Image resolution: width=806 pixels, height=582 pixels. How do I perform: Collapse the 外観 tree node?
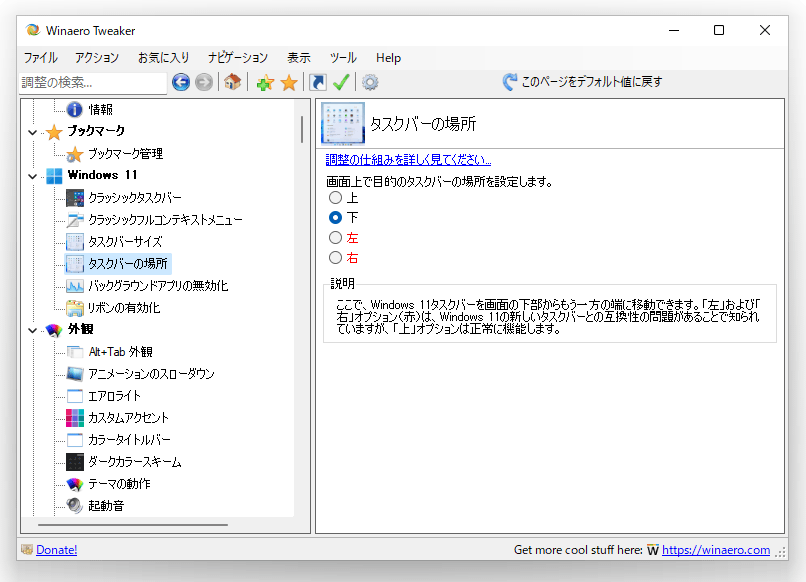pyautogui.click(x=32, y=330)
